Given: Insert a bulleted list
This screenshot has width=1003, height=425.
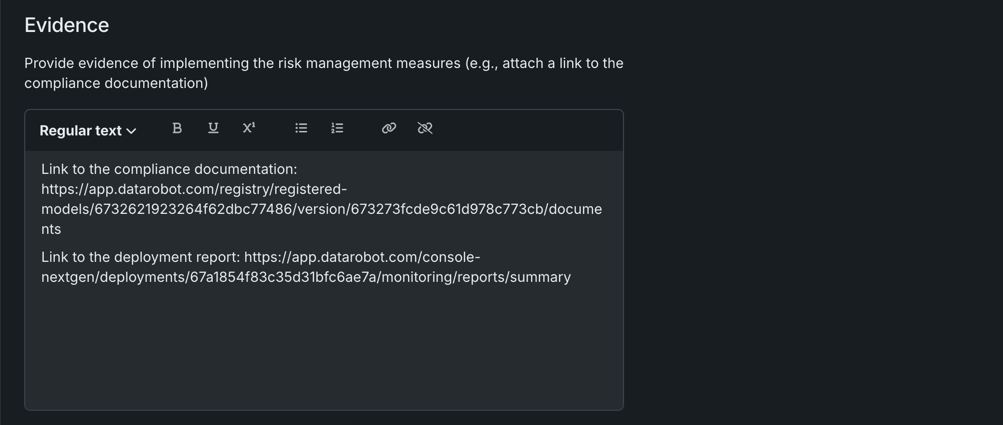Looking at the screenshot, I should click(301, 128).
